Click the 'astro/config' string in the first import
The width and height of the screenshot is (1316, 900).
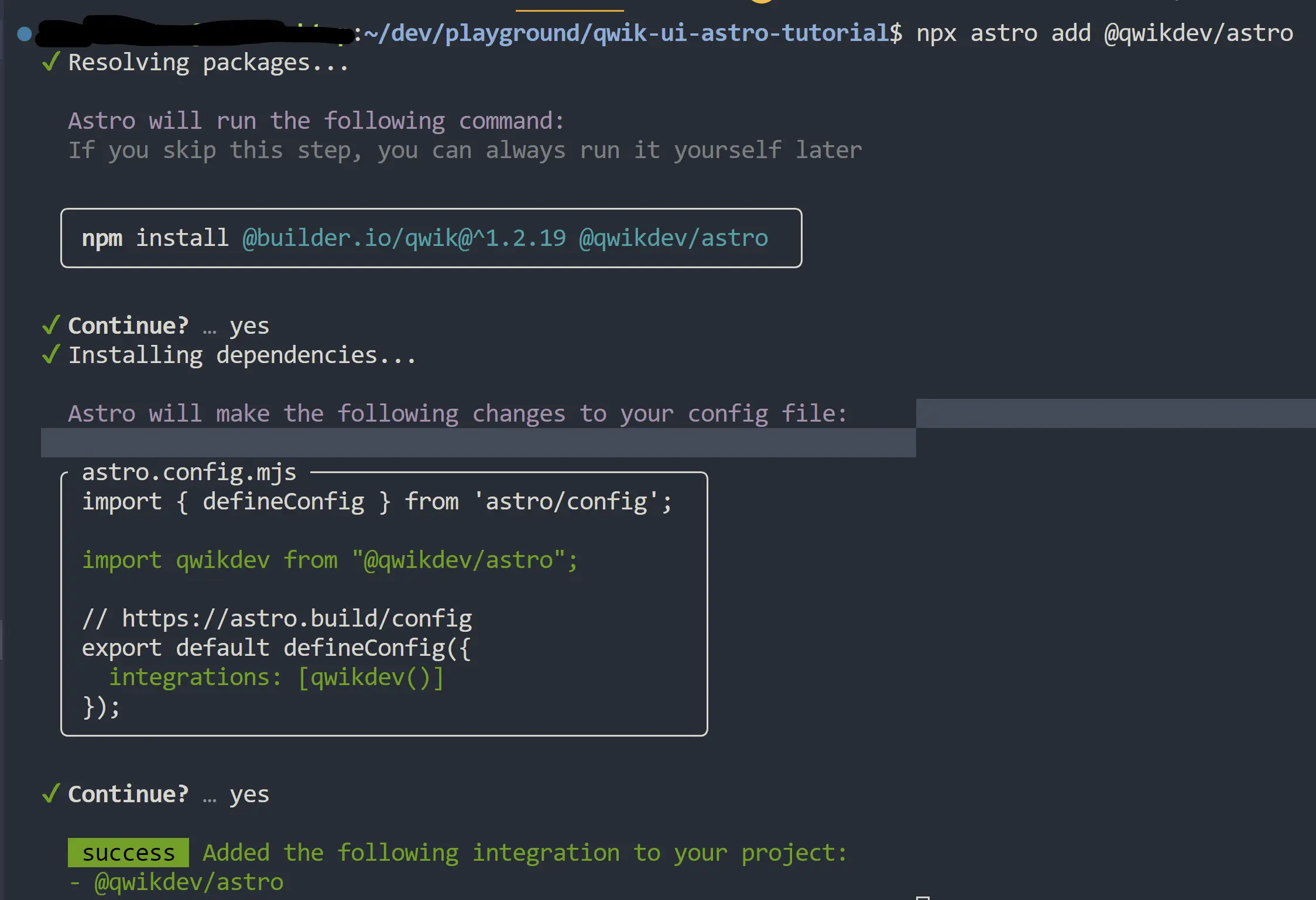point(566,501)
